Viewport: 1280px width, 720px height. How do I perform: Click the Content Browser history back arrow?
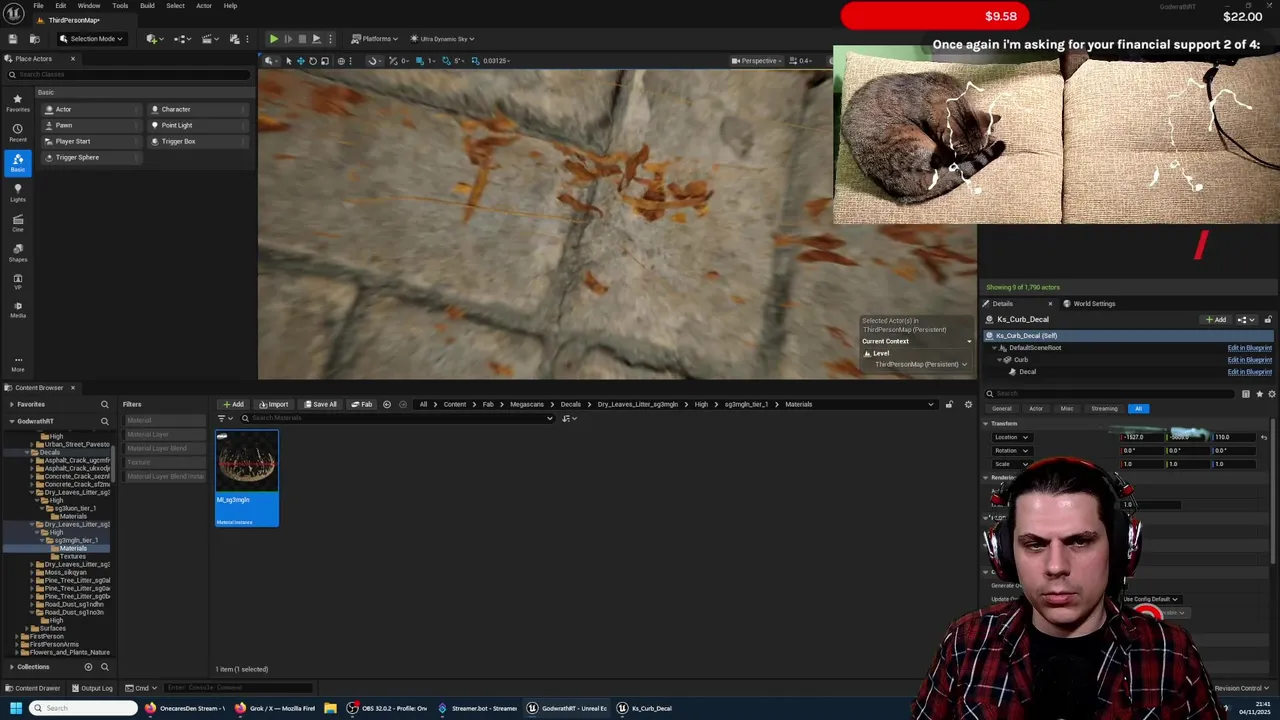tap(387, 404)
